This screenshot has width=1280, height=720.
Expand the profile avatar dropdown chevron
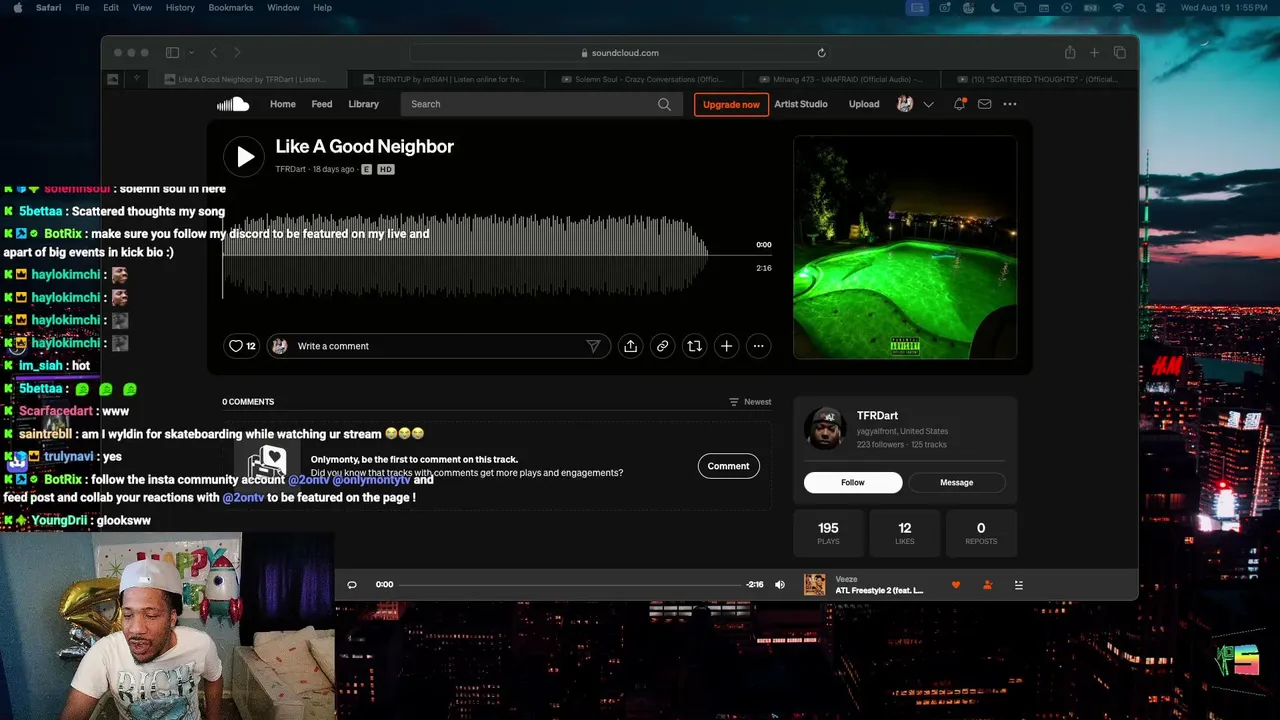928,104
